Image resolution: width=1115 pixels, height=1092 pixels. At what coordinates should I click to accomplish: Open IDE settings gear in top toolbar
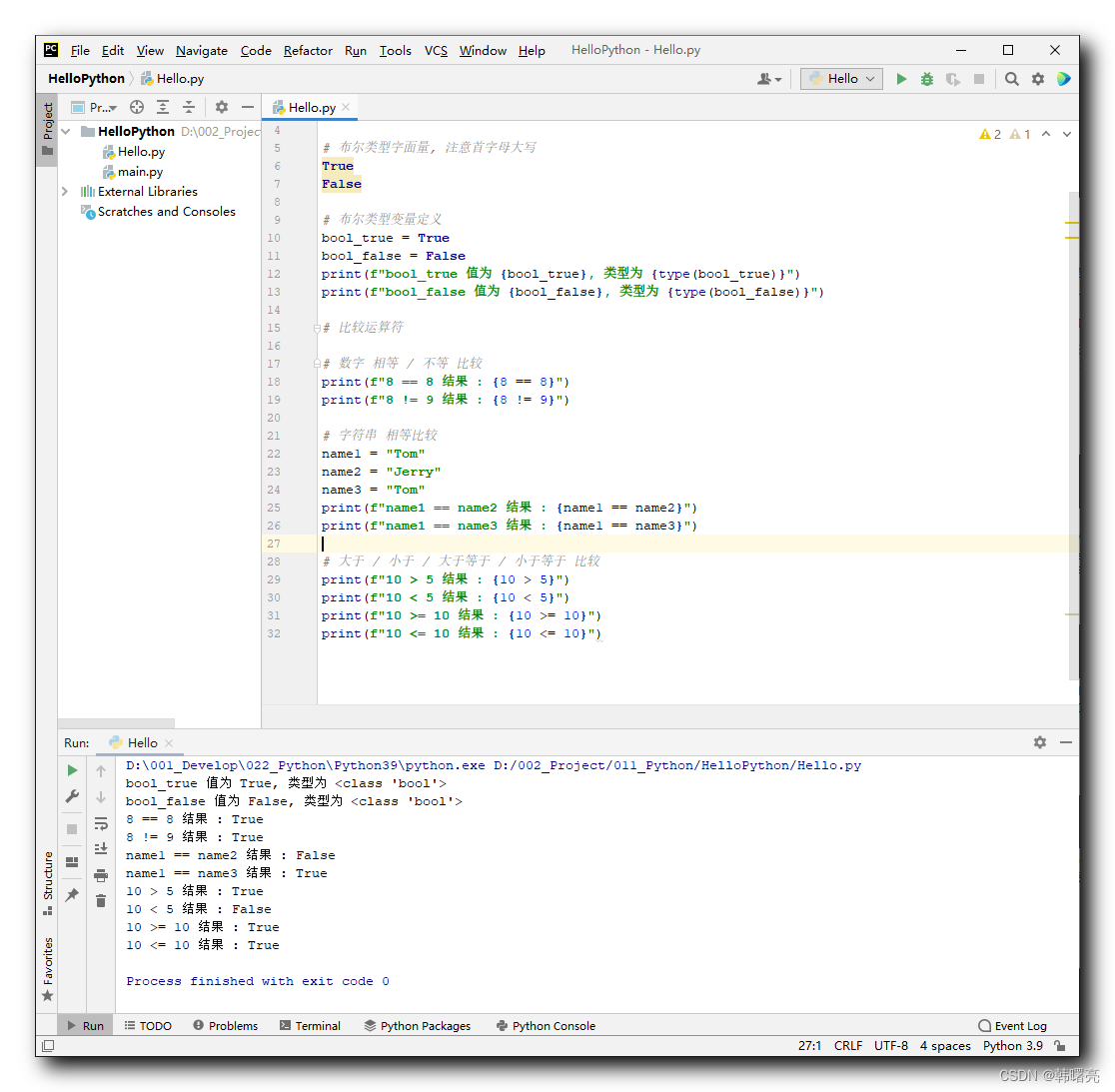click(x=1037, y=79)
